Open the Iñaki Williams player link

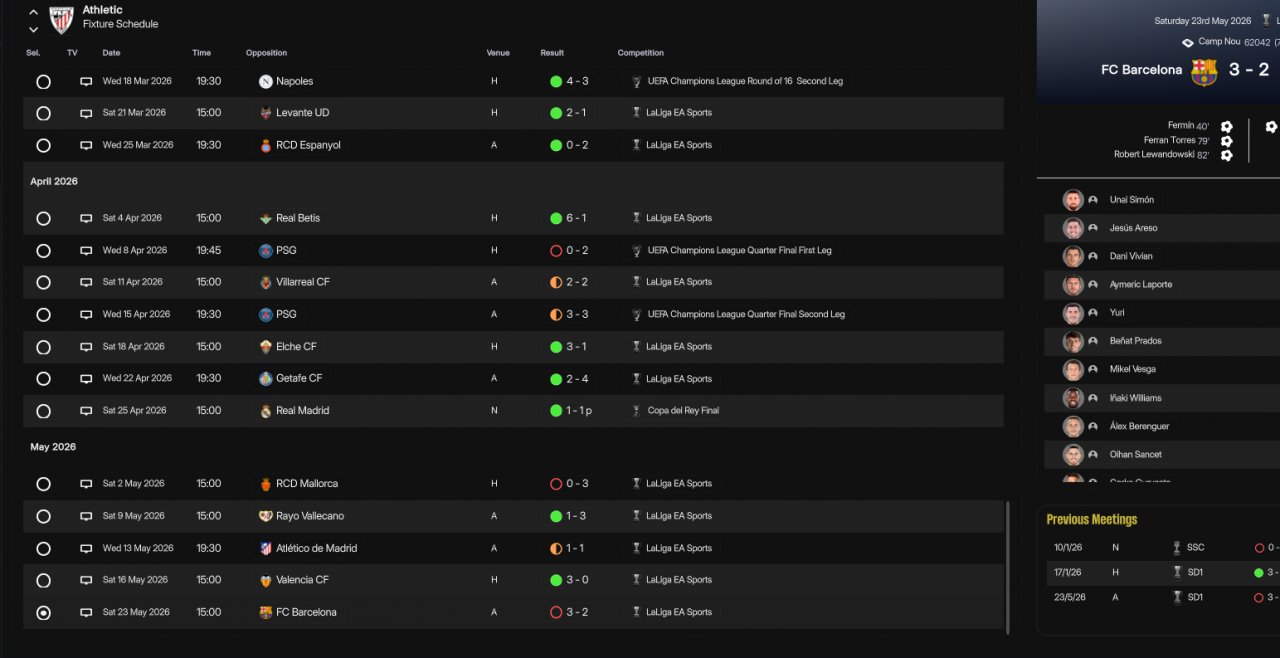(1135, 398)
